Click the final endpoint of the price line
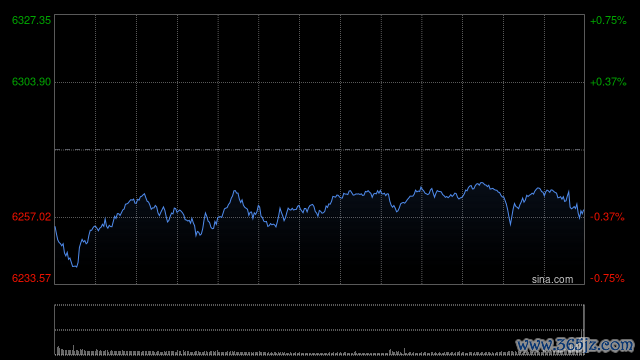 (x=584, y=211)
